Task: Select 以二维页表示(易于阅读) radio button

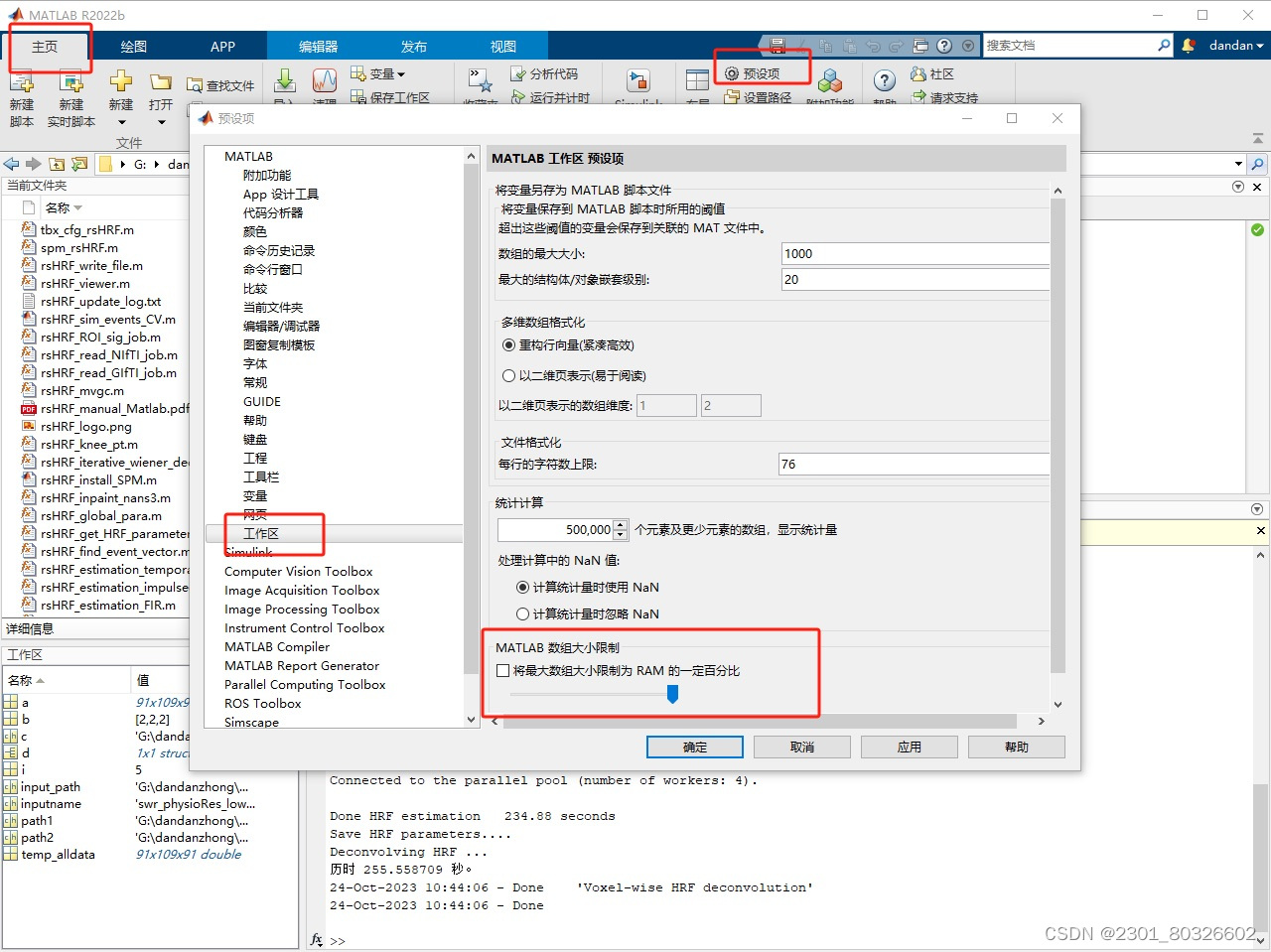Action: click(507, 375)
